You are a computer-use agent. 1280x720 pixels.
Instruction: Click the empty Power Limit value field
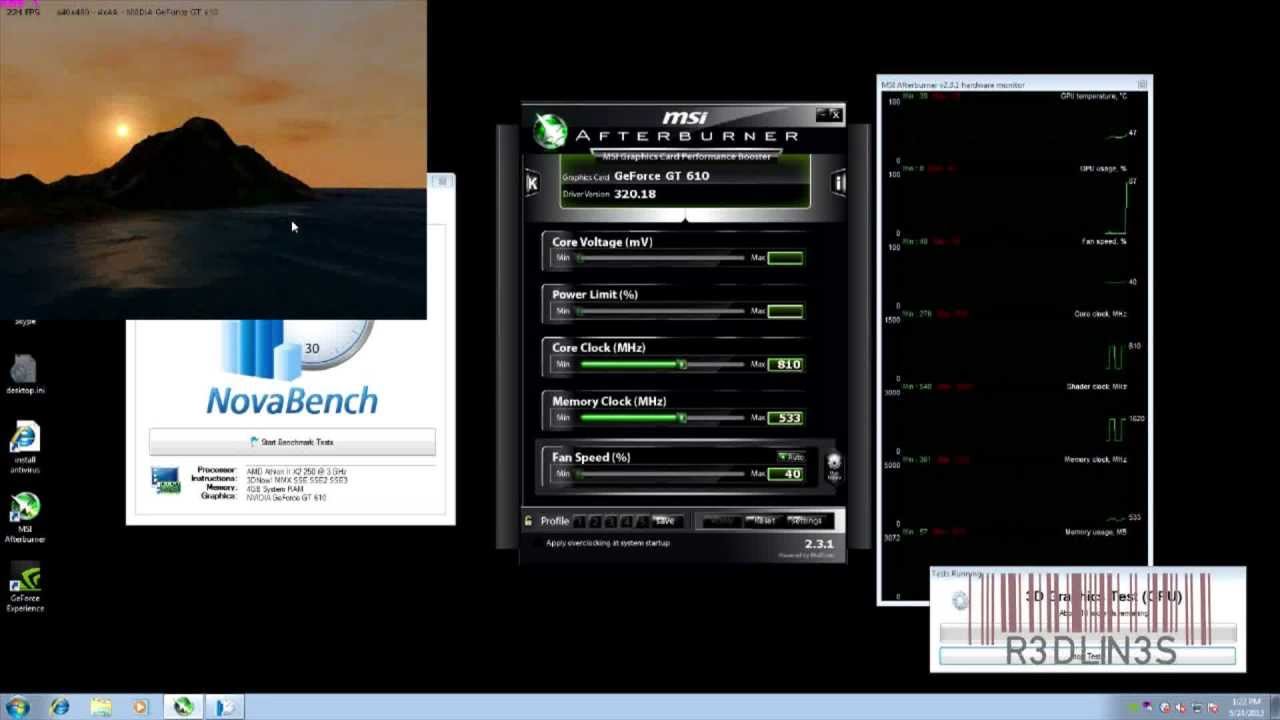click(x=785, y=311)
